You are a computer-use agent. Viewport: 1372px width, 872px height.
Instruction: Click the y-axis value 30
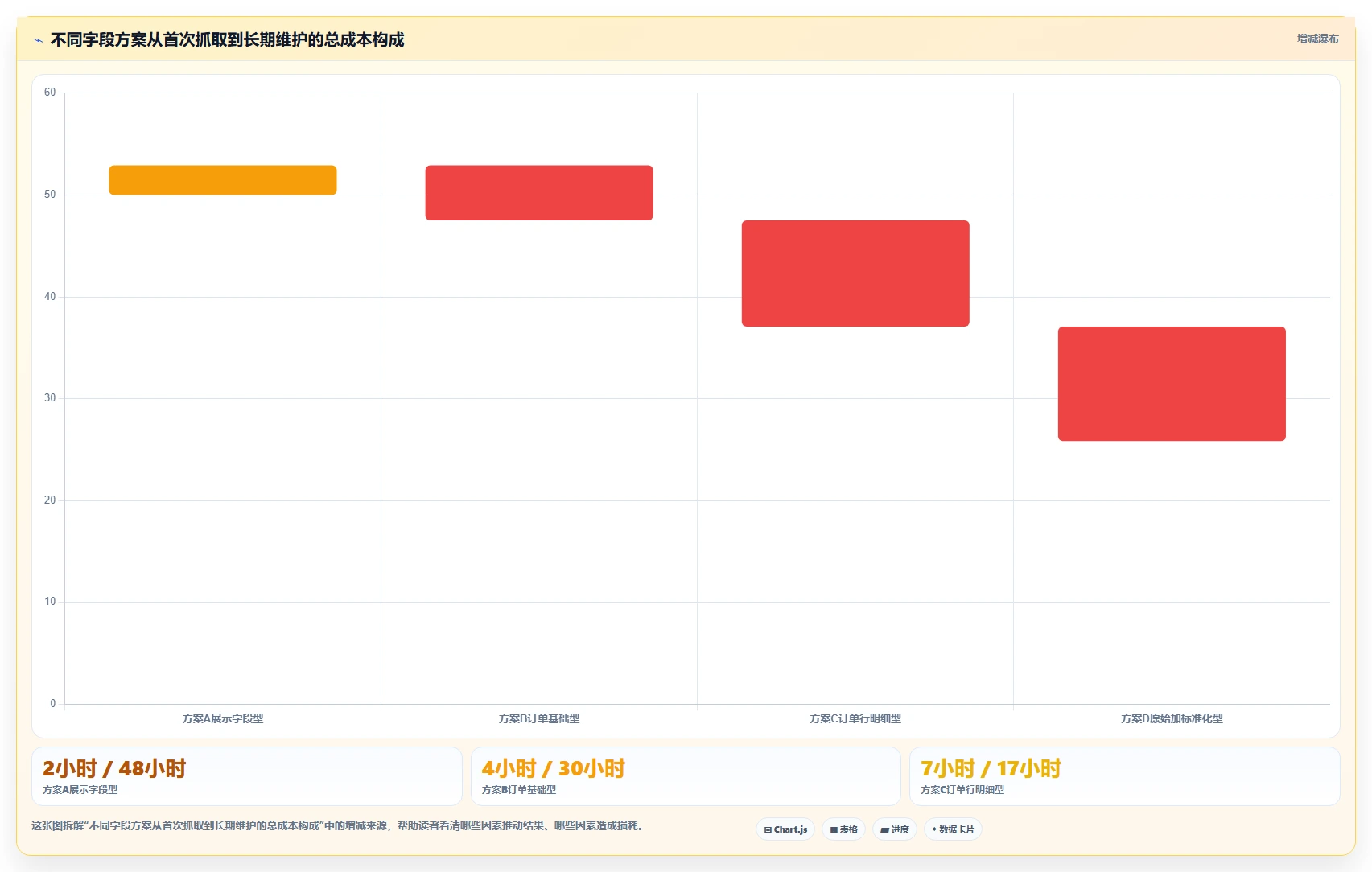click(50, 398)
